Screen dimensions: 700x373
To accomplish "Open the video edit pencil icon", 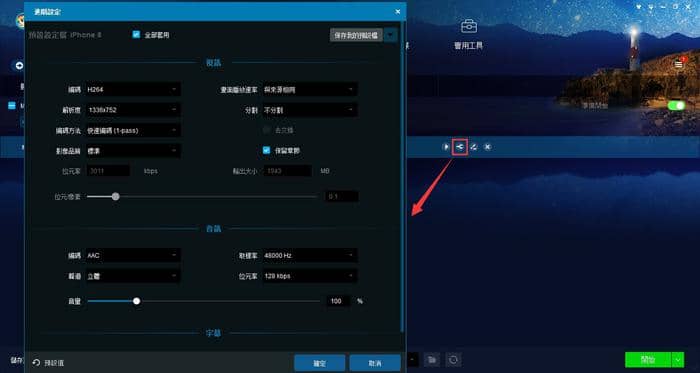I will 474,147.
